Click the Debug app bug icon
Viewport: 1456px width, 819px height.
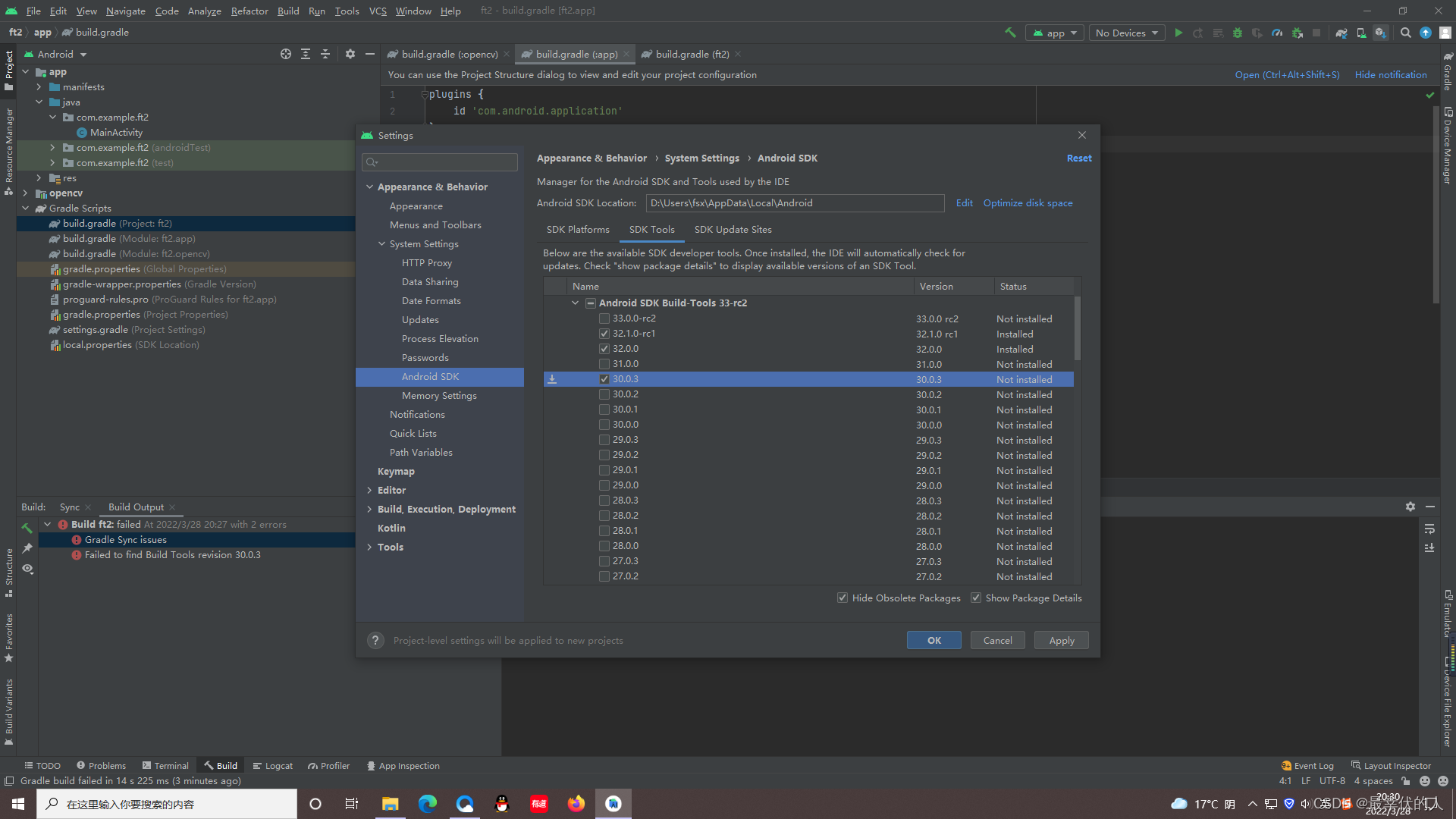(x=1238, y=33)
